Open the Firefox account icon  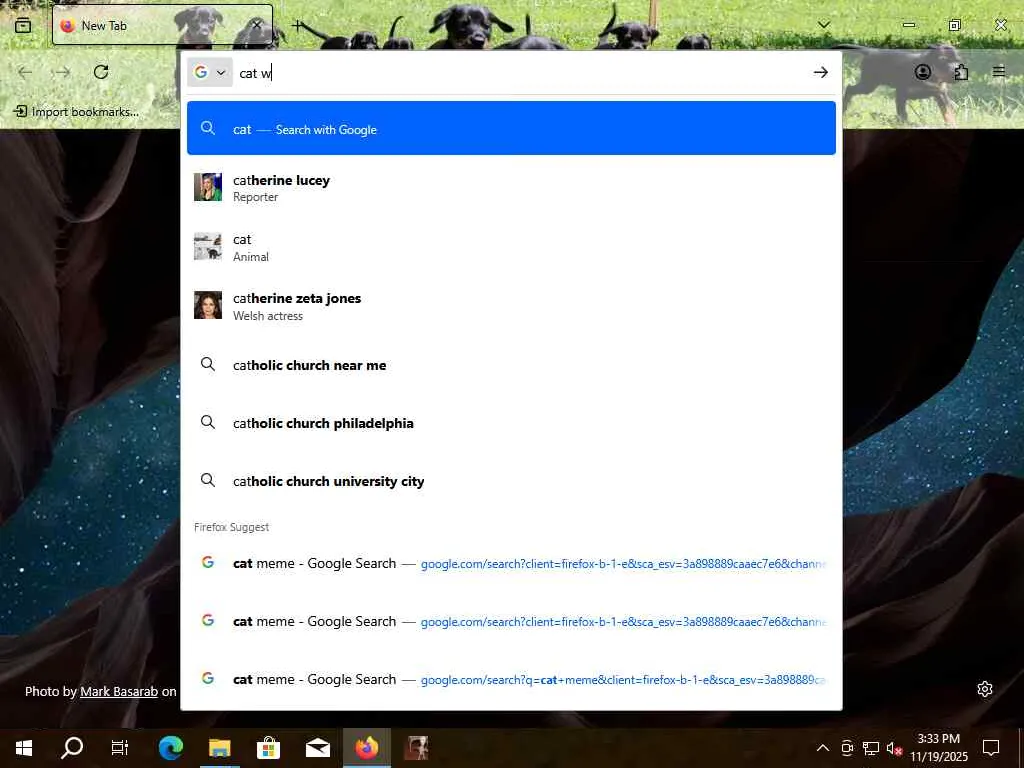click(x=923, y=72)
